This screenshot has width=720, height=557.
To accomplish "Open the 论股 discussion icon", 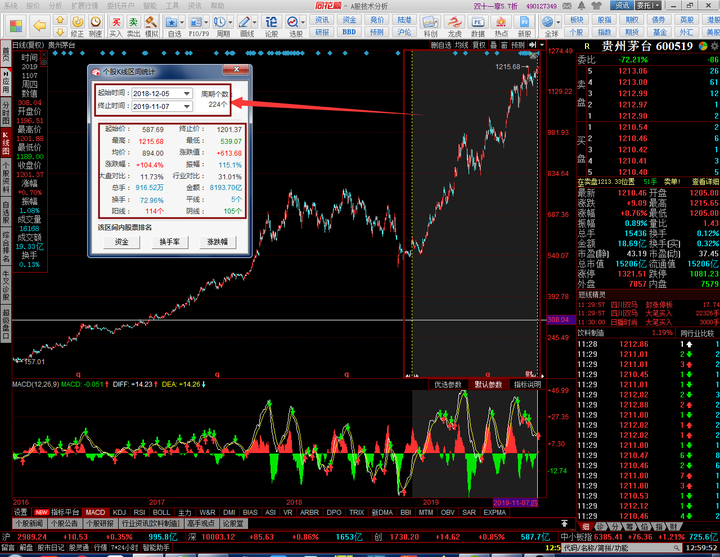I will click(x=271, y=22).
